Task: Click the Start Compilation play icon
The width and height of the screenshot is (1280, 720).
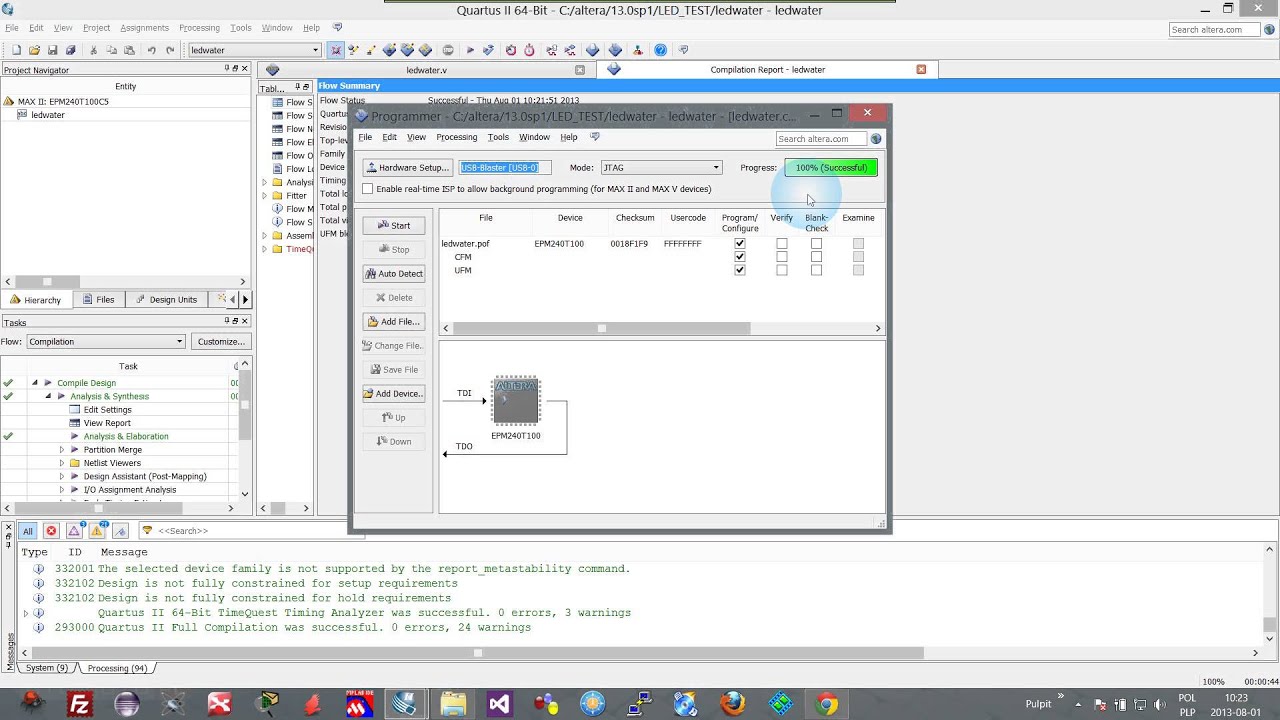Action: (470, 50)
